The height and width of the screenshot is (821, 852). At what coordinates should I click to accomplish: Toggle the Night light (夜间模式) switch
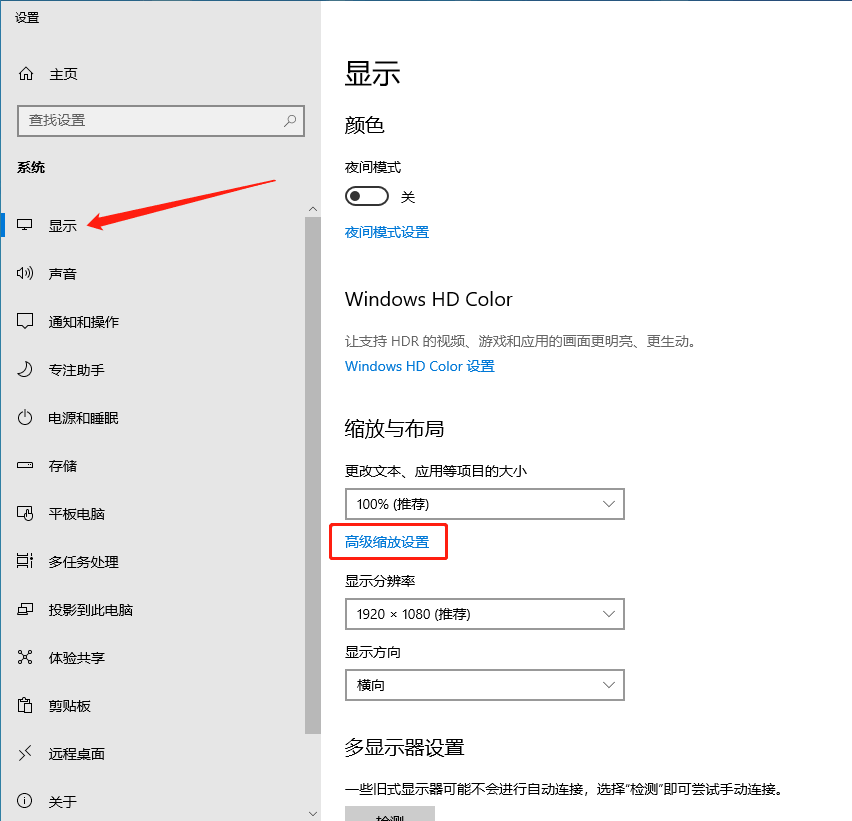[x=366, y=196]
